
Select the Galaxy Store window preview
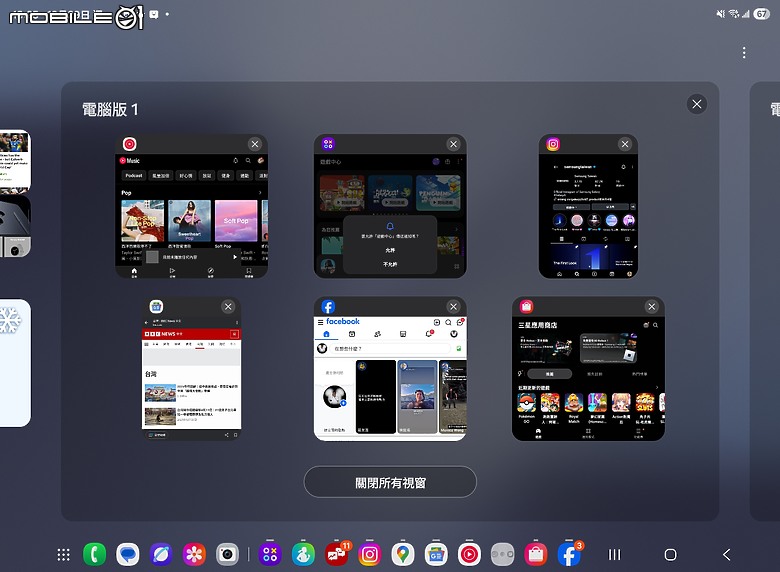tap(588, 378)
